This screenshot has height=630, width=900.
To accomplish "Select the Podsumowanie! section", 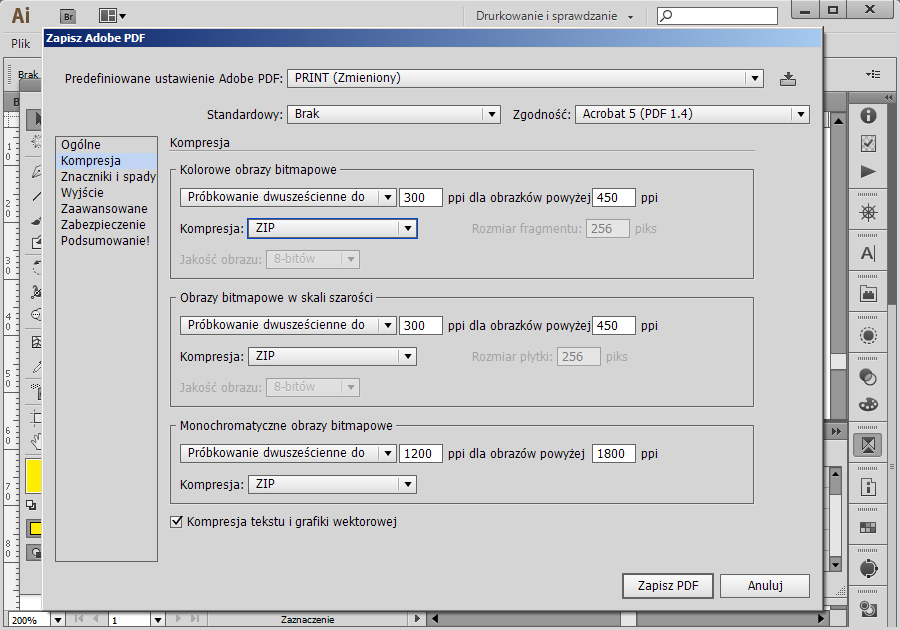I will click(106, 241).
